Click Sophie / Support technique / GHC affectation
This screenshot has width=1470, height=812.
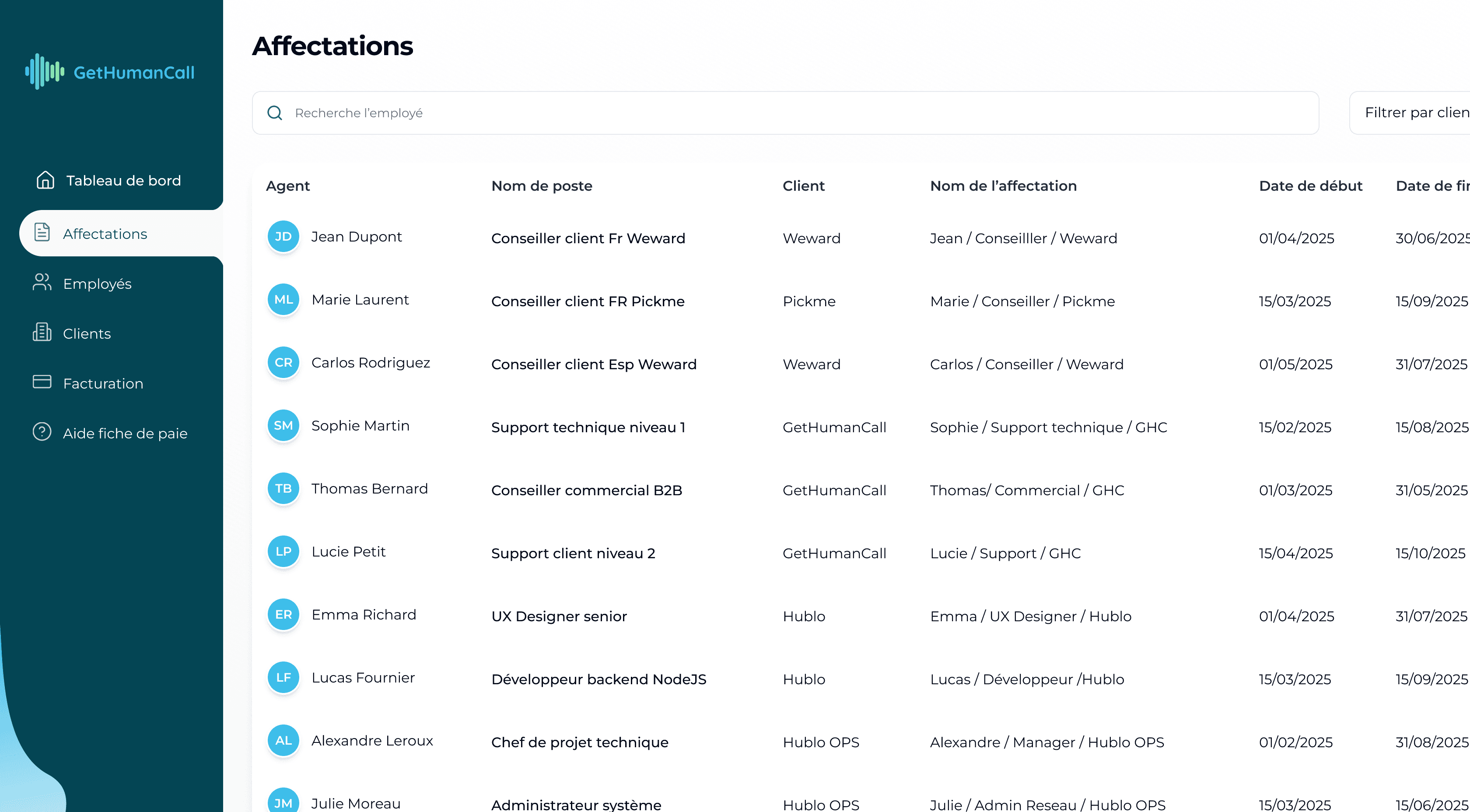(1049, 427)
